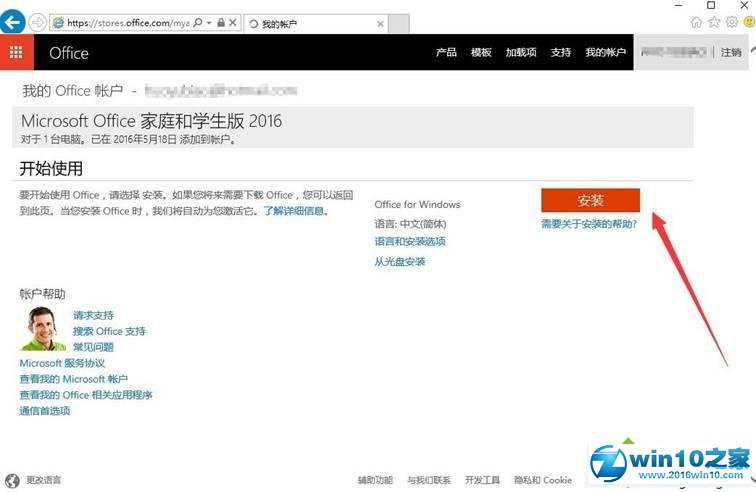Click 从光盘安装 link
This screenshot has width=756, height=492.
coord(400,262)
